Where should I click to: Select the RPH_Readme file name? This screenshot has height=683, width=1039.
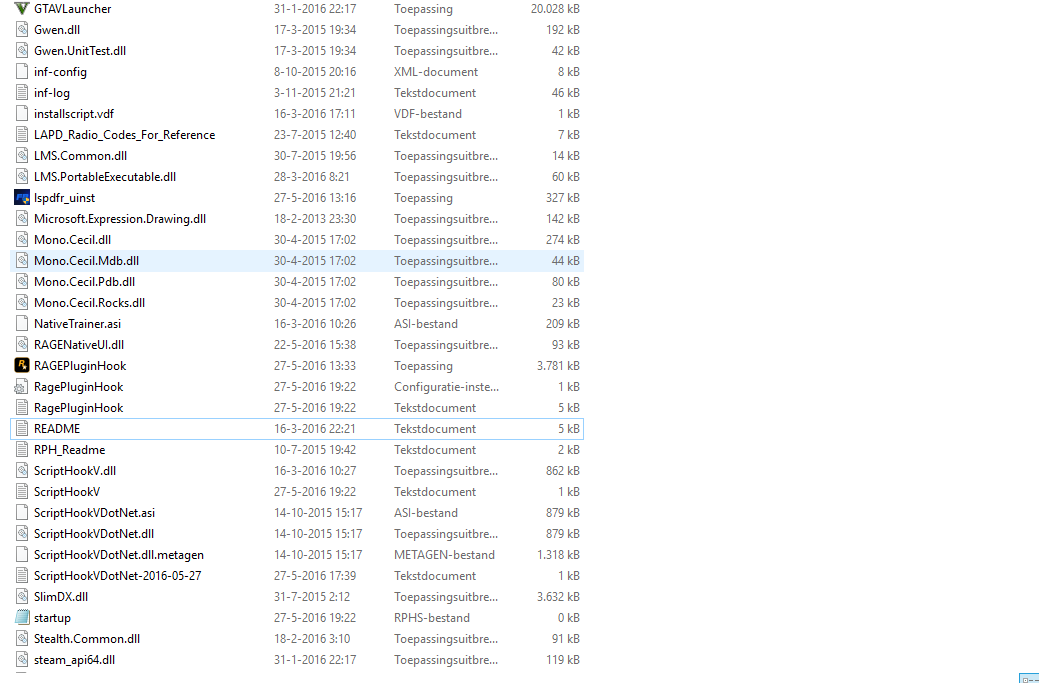[x=70, y=450]
